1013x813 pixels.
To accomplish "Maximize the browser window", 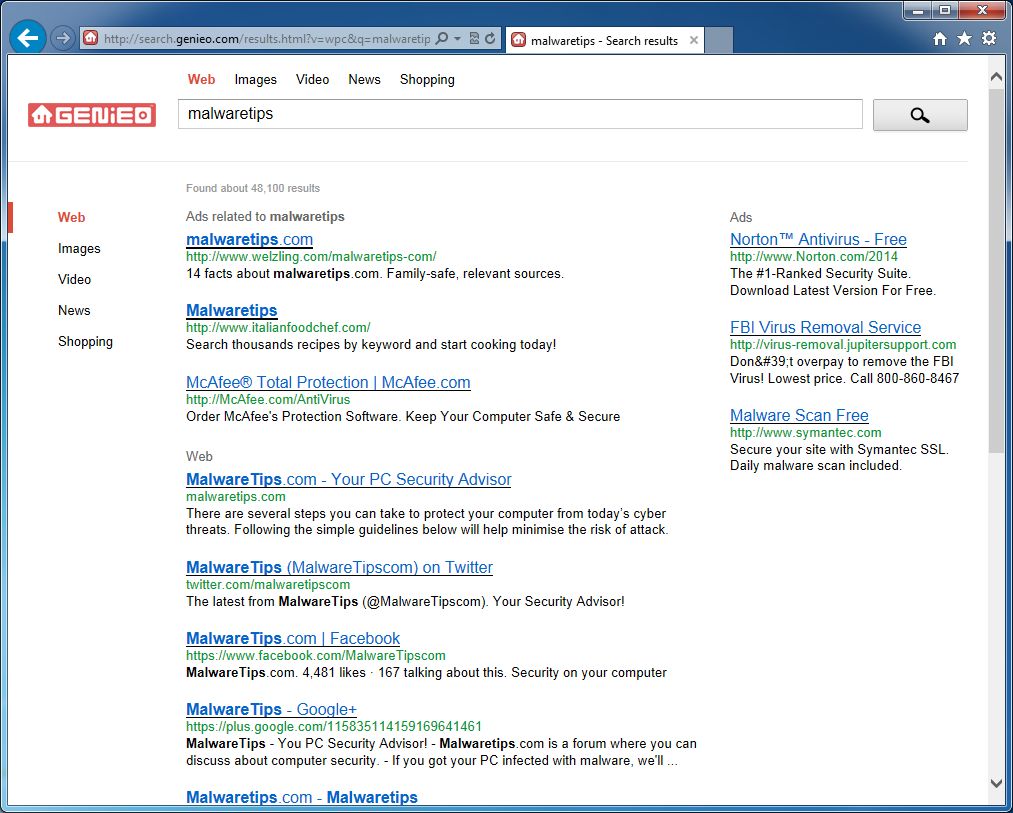I will pyautogui.click(x=945, y=10).
